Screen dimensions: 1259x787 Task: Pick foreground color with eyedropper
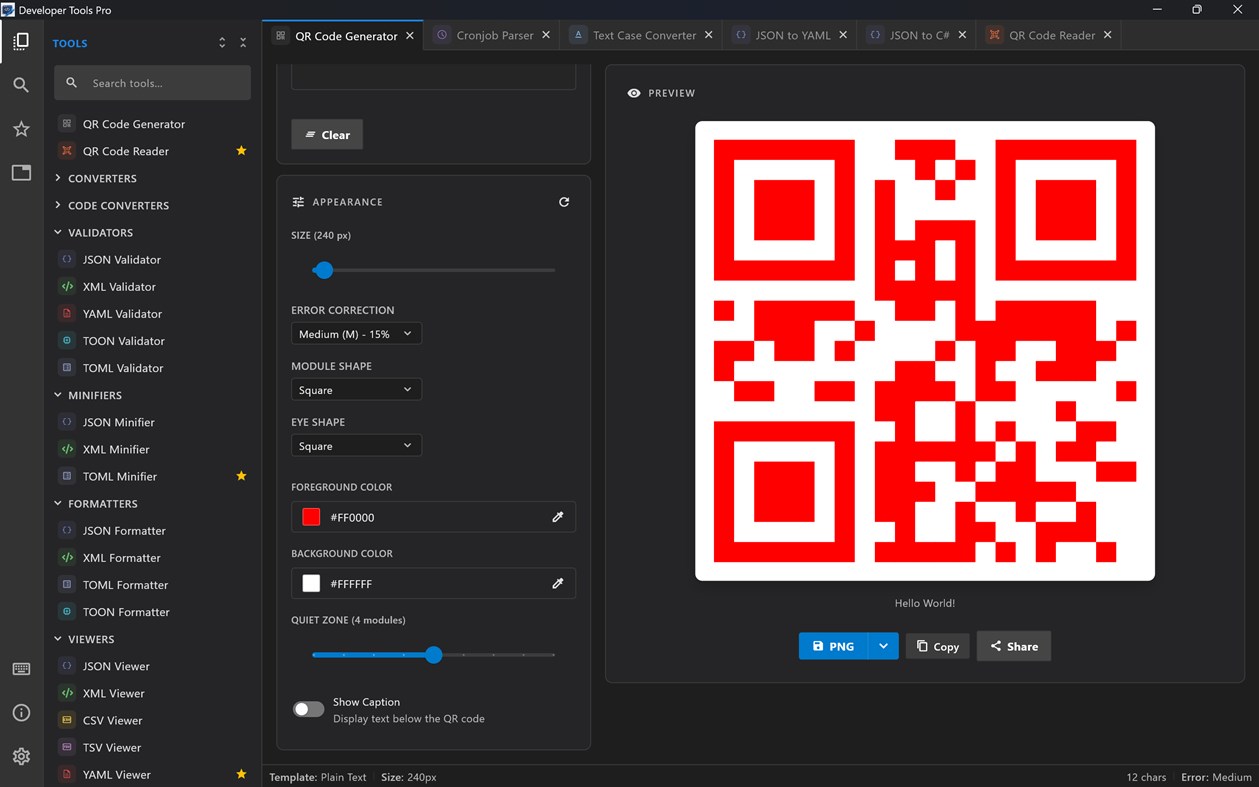coord(558,517)
